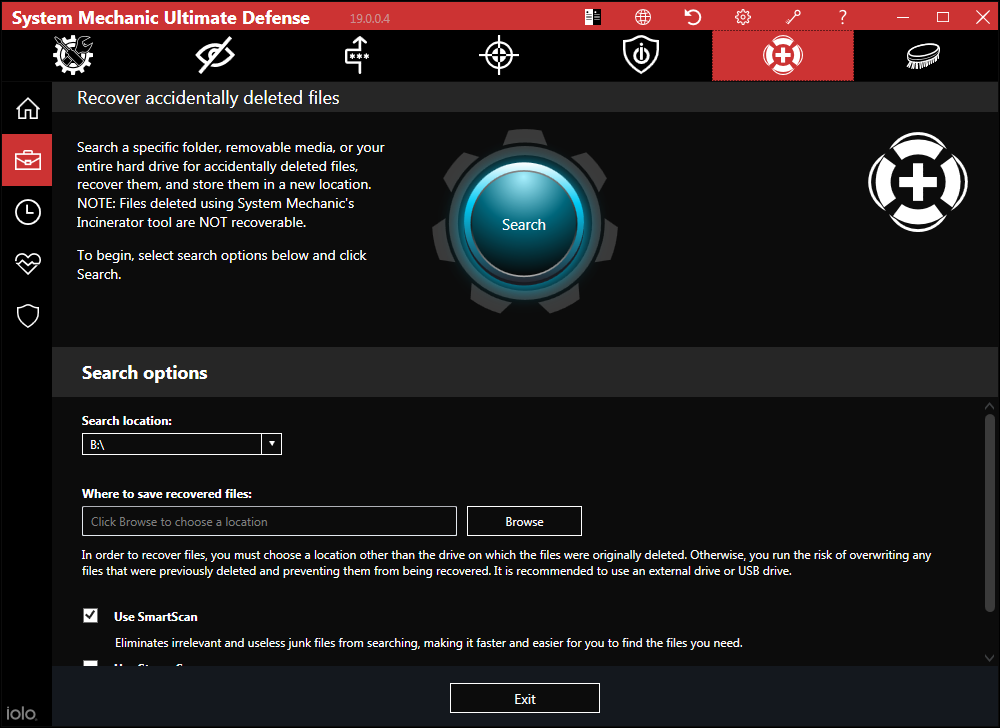Click the scroll down arrow in Search options

[x=989, y=658]
